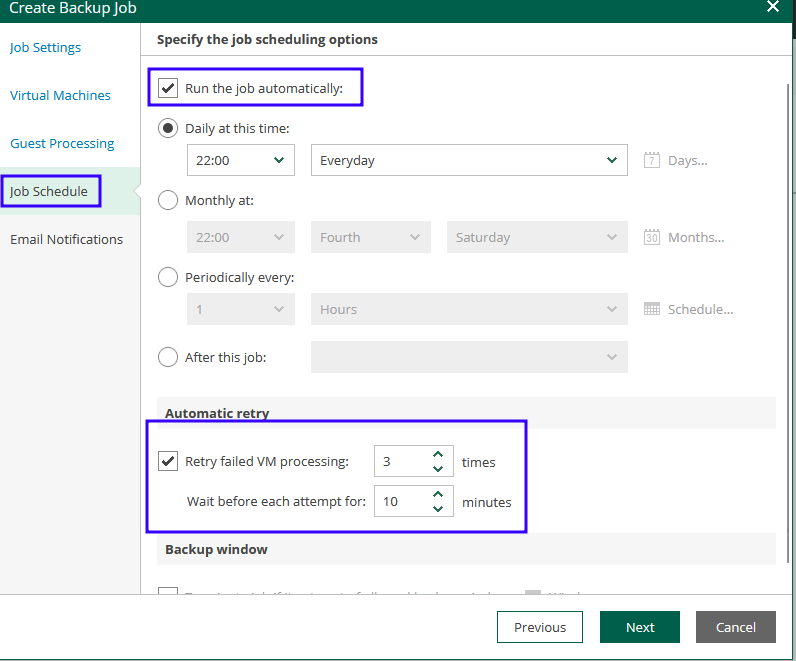Open the Everyday dropdown
Screen dimensions: 796x661
click(469, 160)
